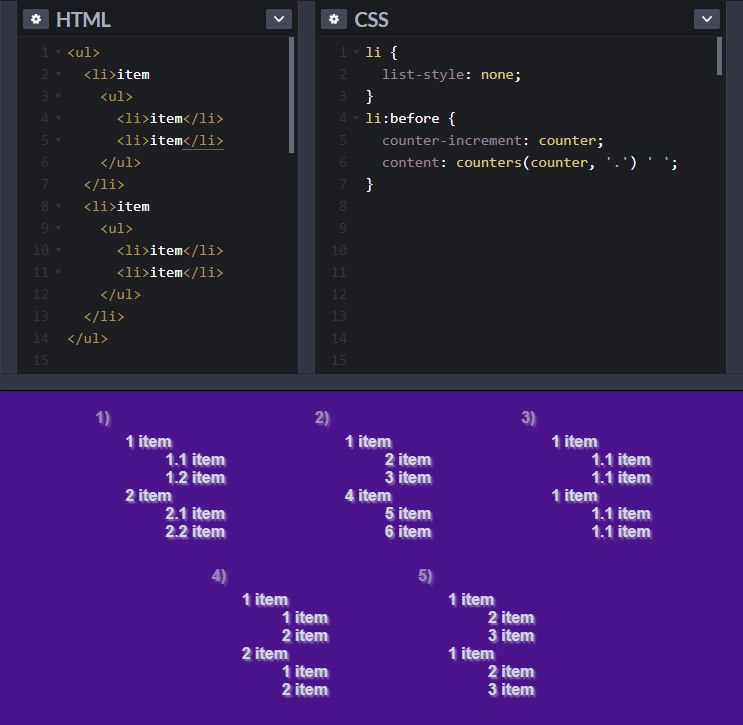Click '5 item' in answer 2
The image size is (743, 725).
click(408, 514)
